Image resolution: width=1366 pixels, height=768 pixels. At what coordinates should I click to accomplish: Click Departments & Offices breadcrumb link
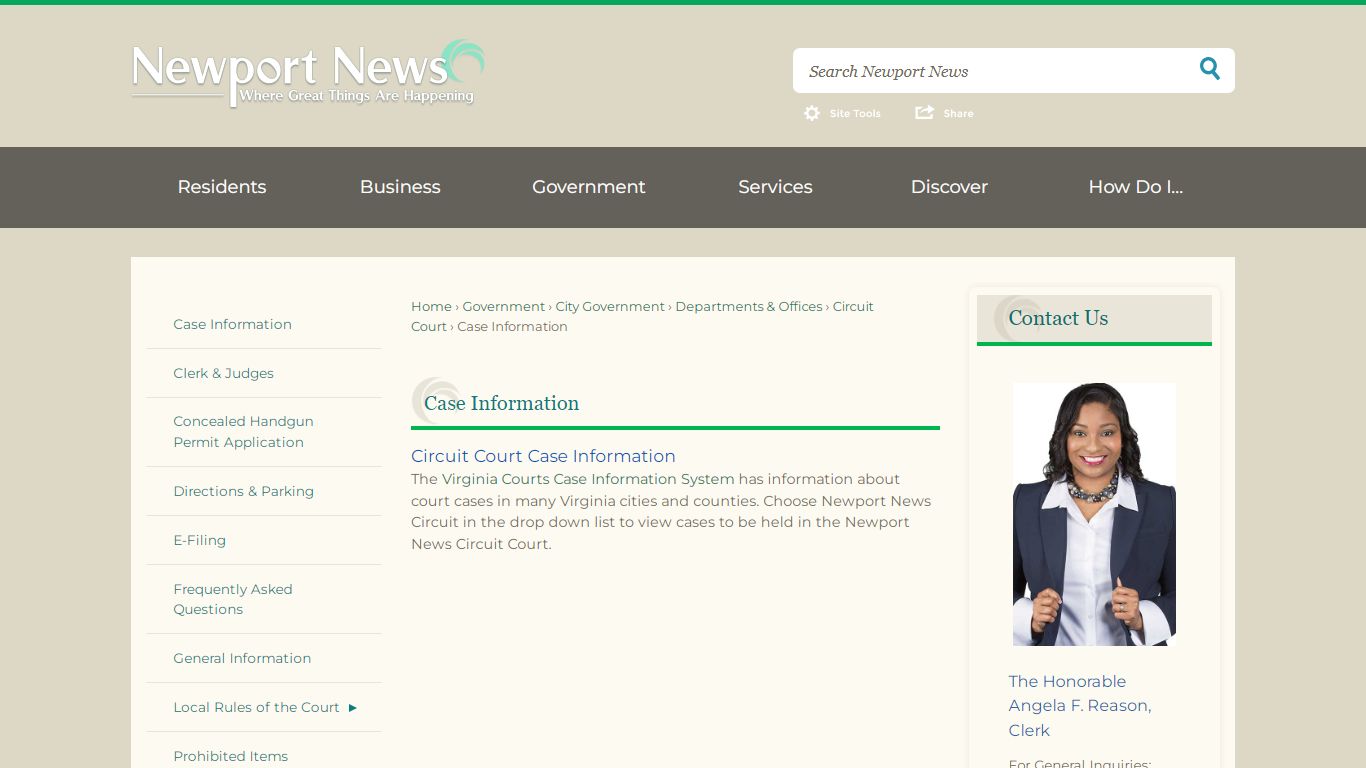pyautogui.click(x=749, y=306)
